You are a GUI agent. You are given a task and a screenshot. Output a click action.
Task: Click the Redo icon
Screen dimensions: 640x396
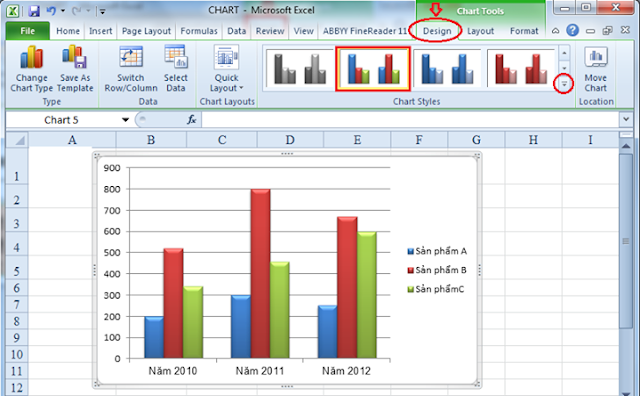click(x=76, y=11)
